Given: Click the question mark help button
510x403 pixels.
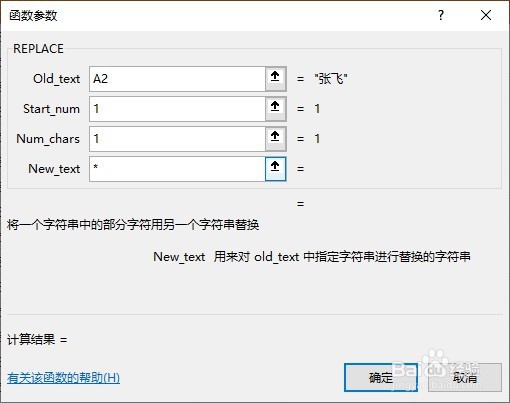Looking at the screenshot, I should [x=441, y=15].
